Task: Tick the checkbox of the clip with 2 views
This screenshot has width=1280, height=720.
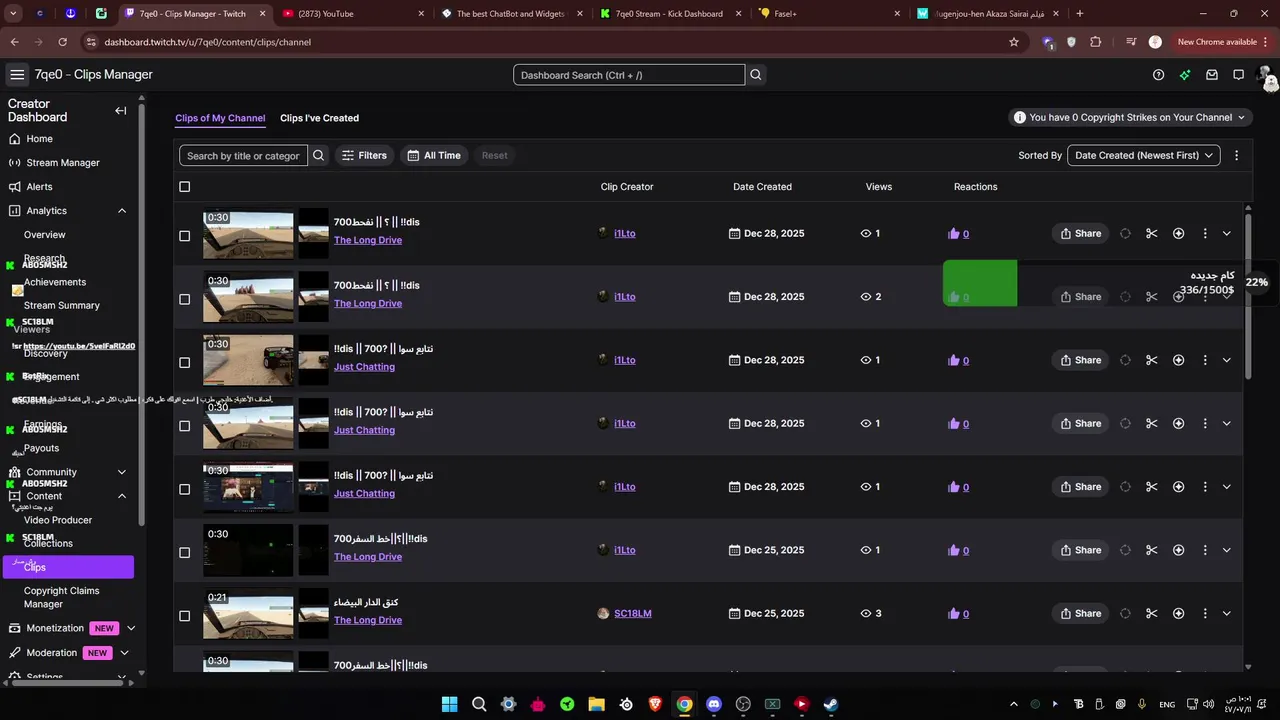Action: coord(184,299)
